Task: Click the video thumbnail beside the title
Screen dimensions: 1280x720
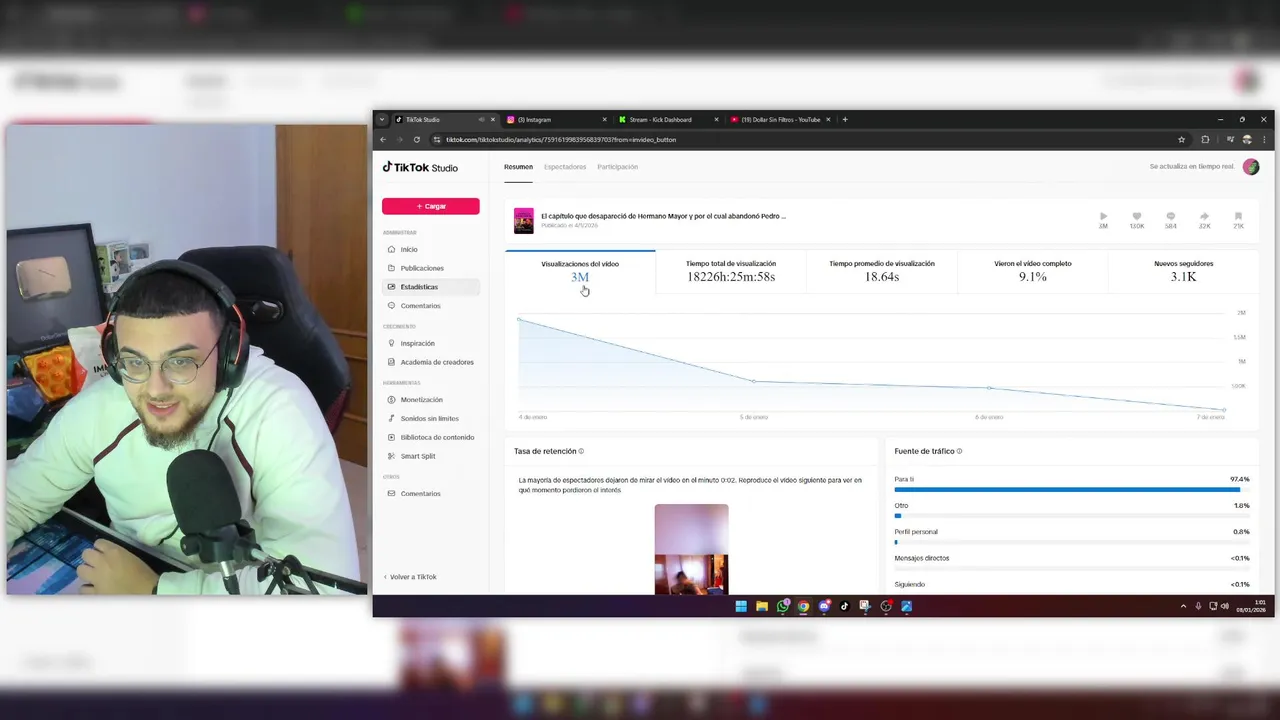Action: 524,220
